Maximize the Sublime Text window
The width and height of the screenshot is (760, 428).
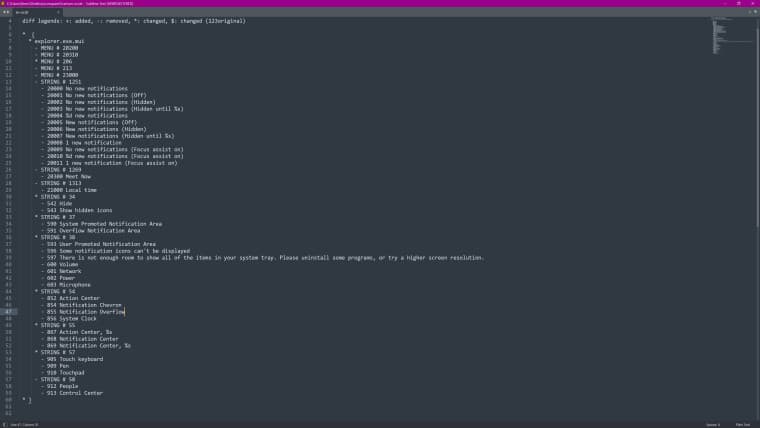pyautogui.click(x=738, y=3)
